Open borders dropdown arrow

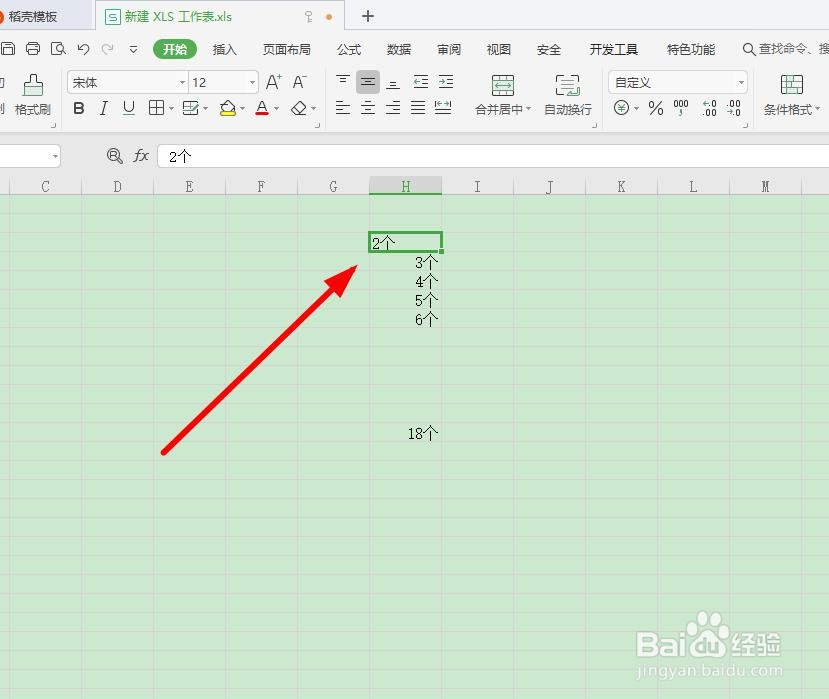[171, 109]
